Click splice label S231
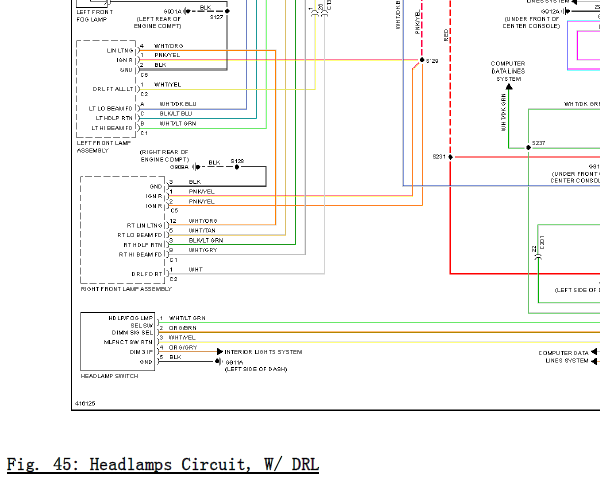 coord(439,157)
